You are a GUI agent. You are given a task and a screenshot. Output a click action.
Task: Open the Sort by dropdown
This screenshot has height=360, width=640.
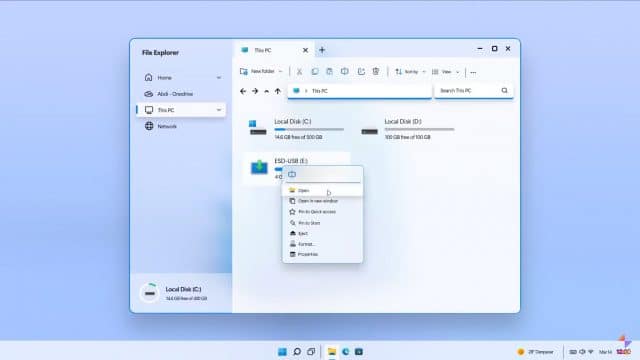410,72
